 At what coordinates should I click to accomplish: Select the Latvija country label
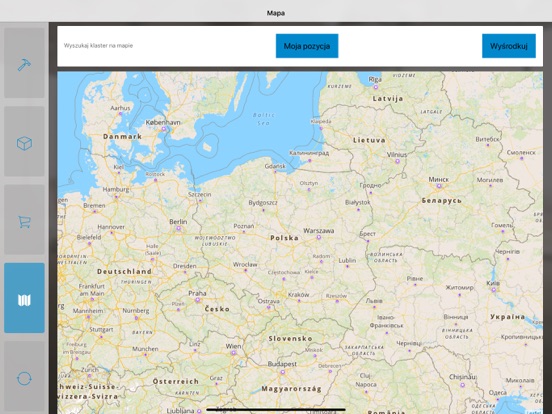[388, 99]
